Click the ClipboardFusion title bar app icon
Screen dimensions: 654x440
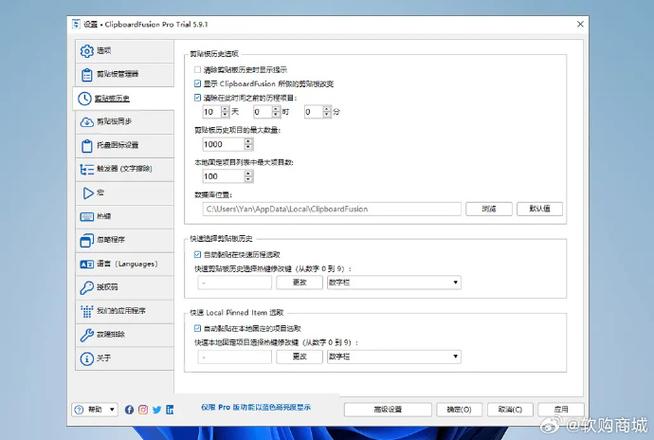(x=76, y=24)
